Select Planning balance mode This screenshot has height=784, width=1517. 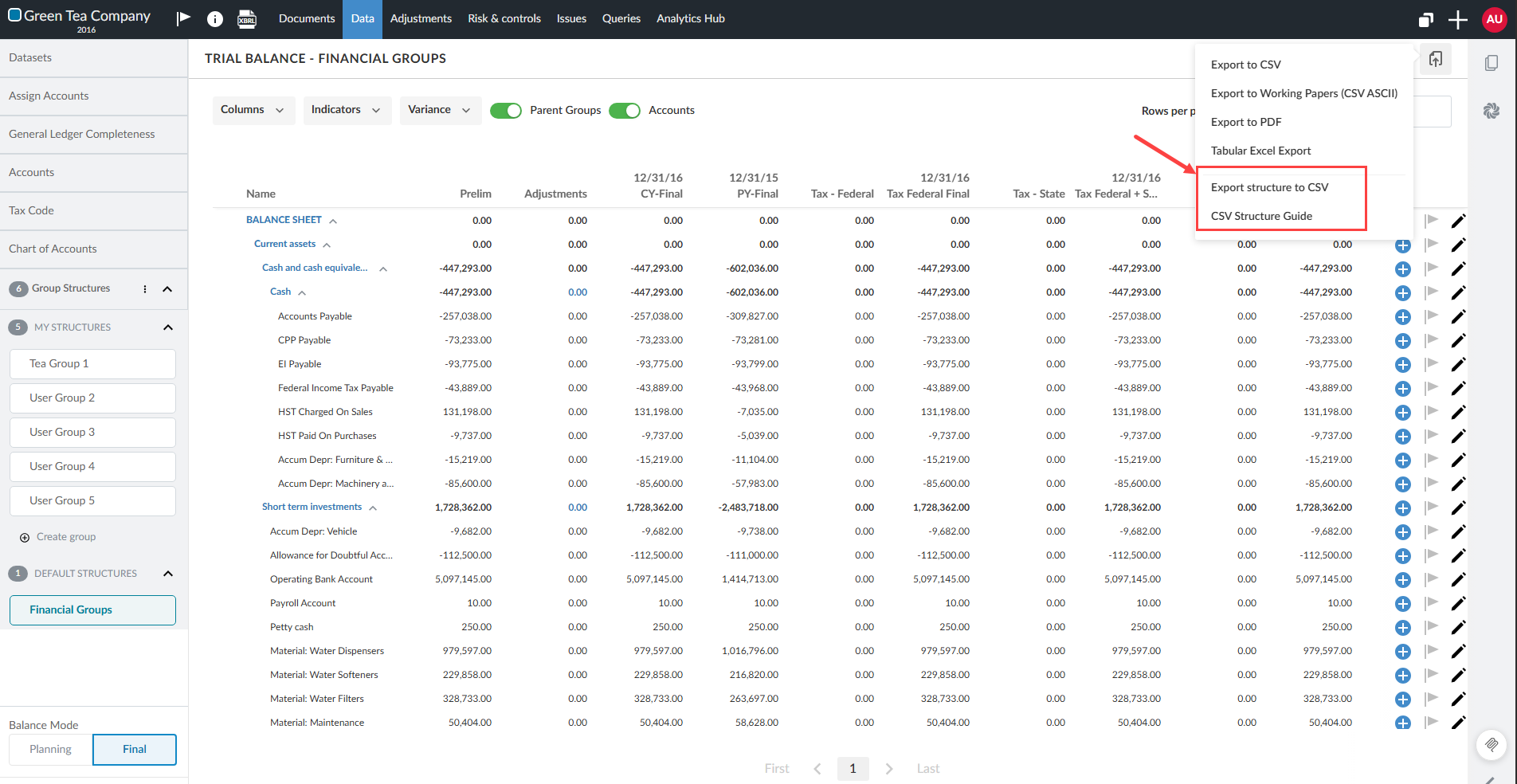(51, 750)
